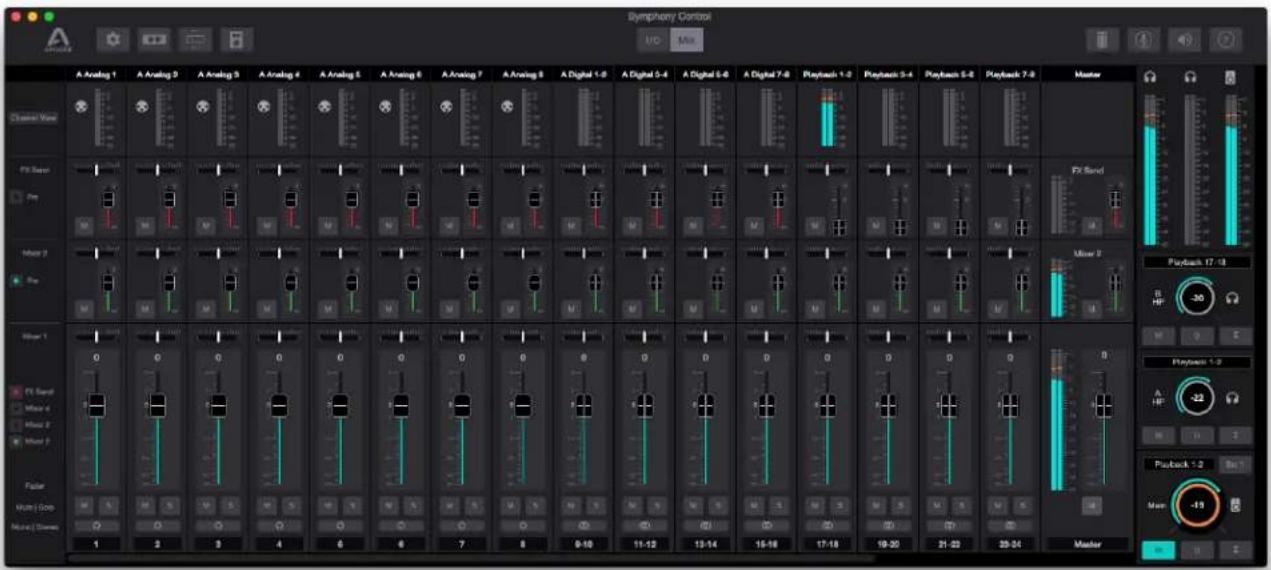The width and height of the screenshot is (1271, 570).
Task: Click the XLR connector icon on A Analog 3
Action: [204, 108]
